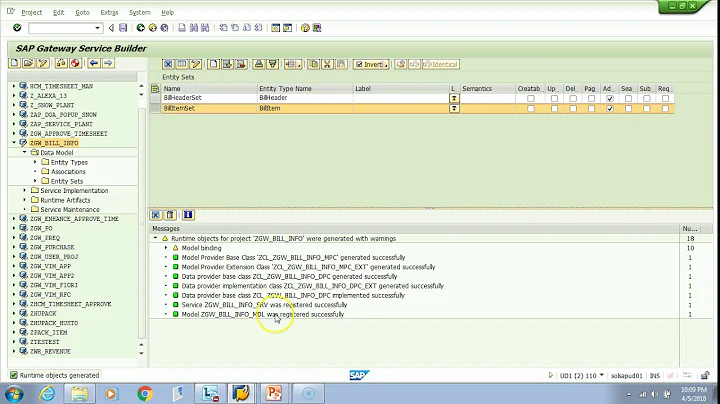Open the Edit menu

click(x=58, y=12)
